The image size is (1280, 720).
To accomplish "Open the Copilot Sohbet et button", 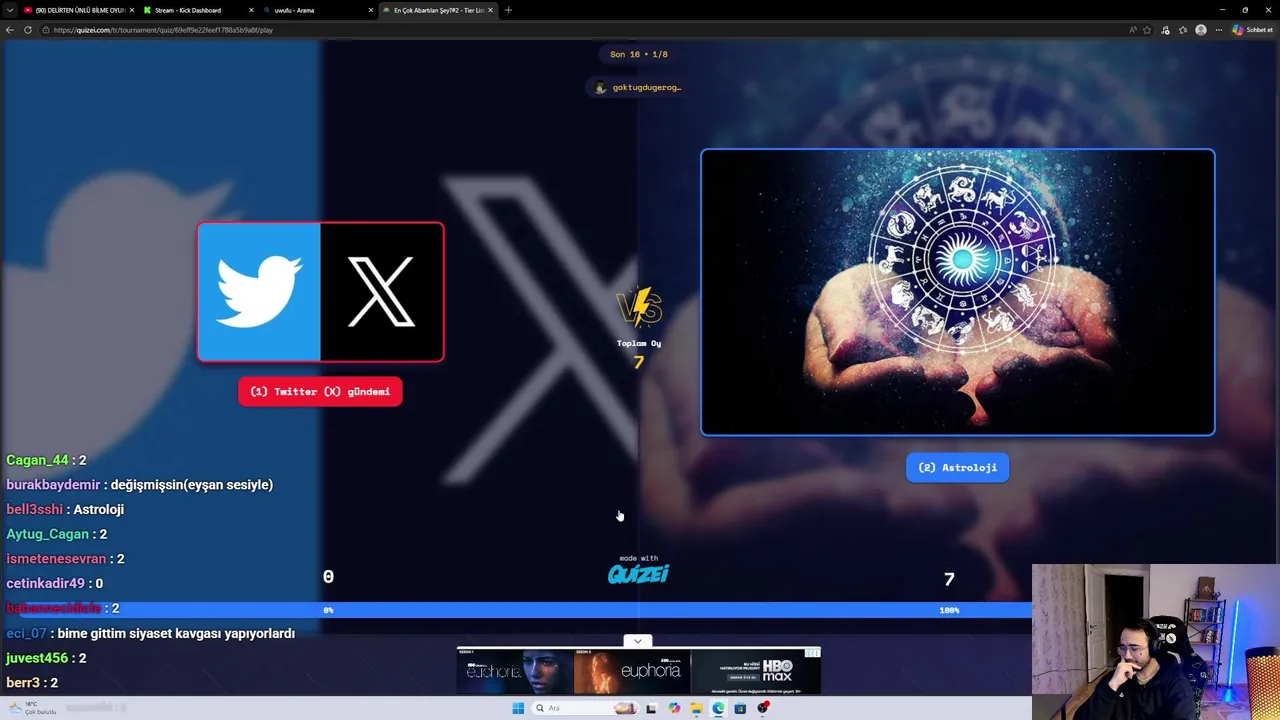I will coord(1252,30).
